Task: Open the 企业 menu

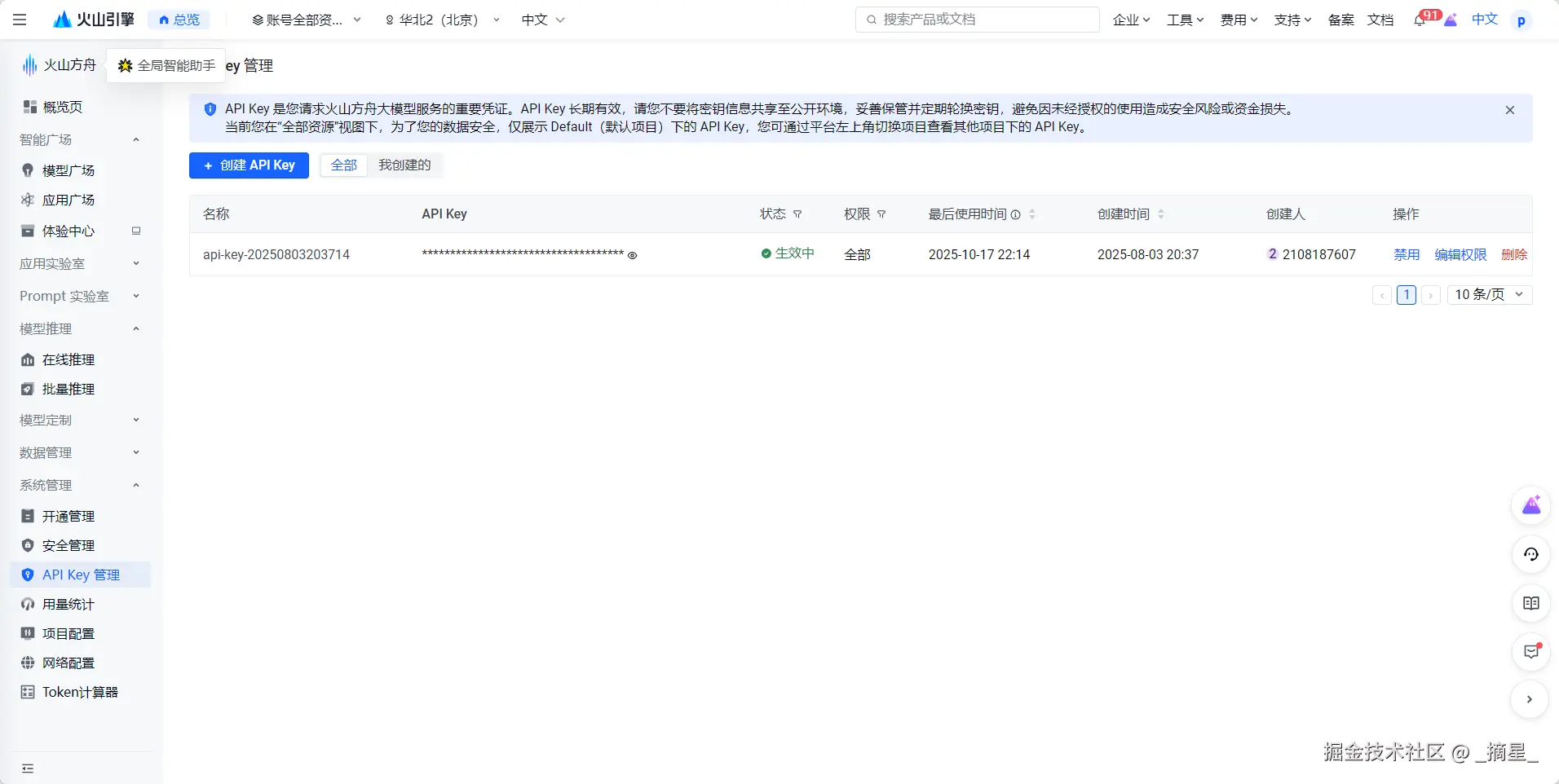Action: click(x=1131, y=20)
